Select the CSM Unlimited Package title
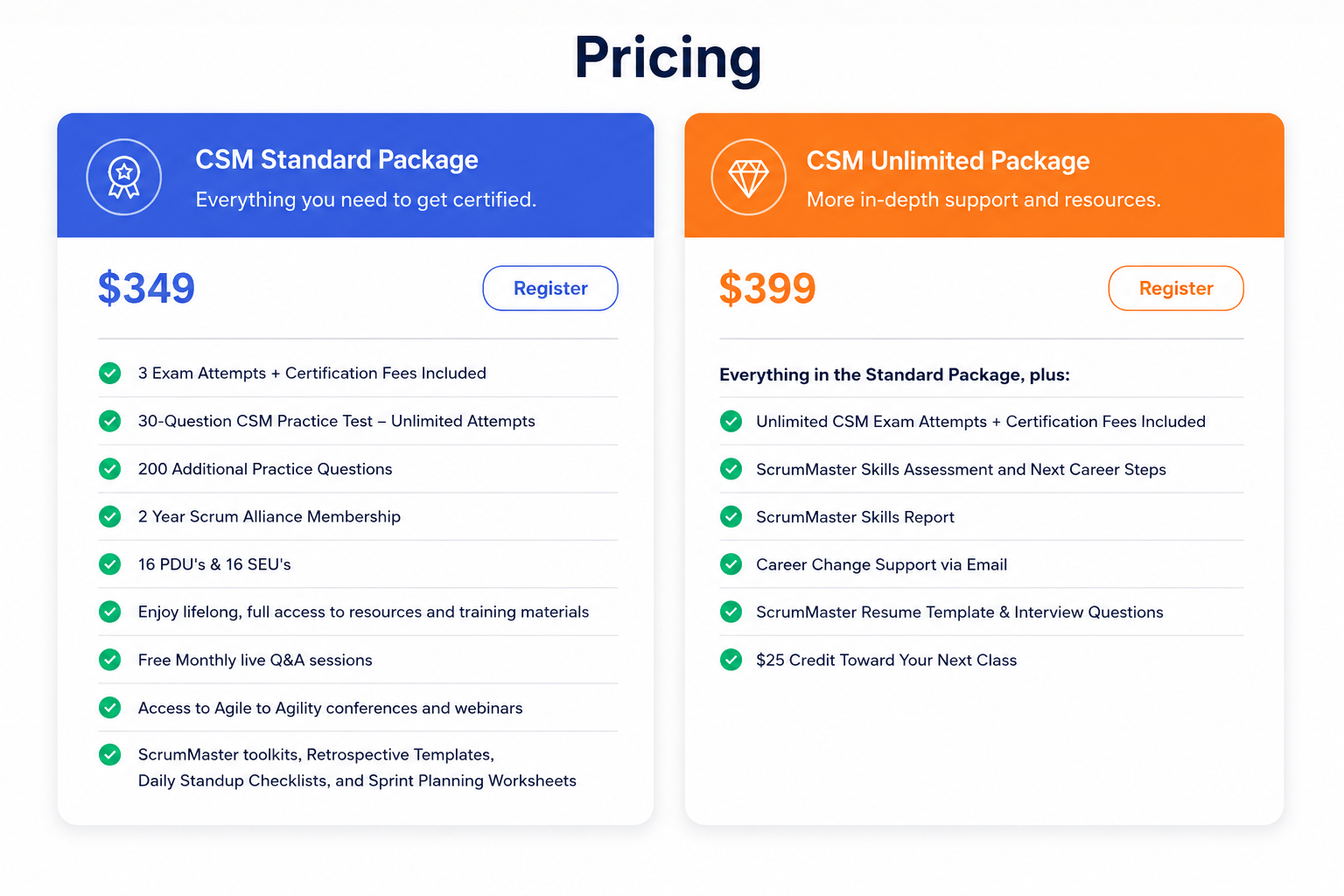 [x=948, y=161]
